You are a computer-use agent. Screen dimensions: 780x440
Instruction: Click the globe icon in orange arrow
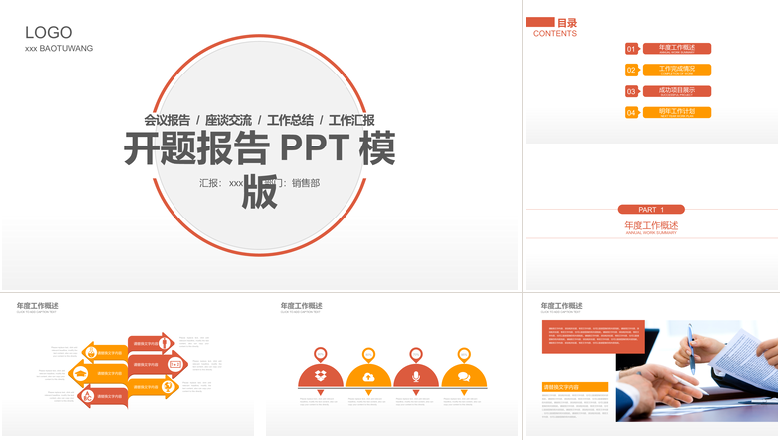169,386
